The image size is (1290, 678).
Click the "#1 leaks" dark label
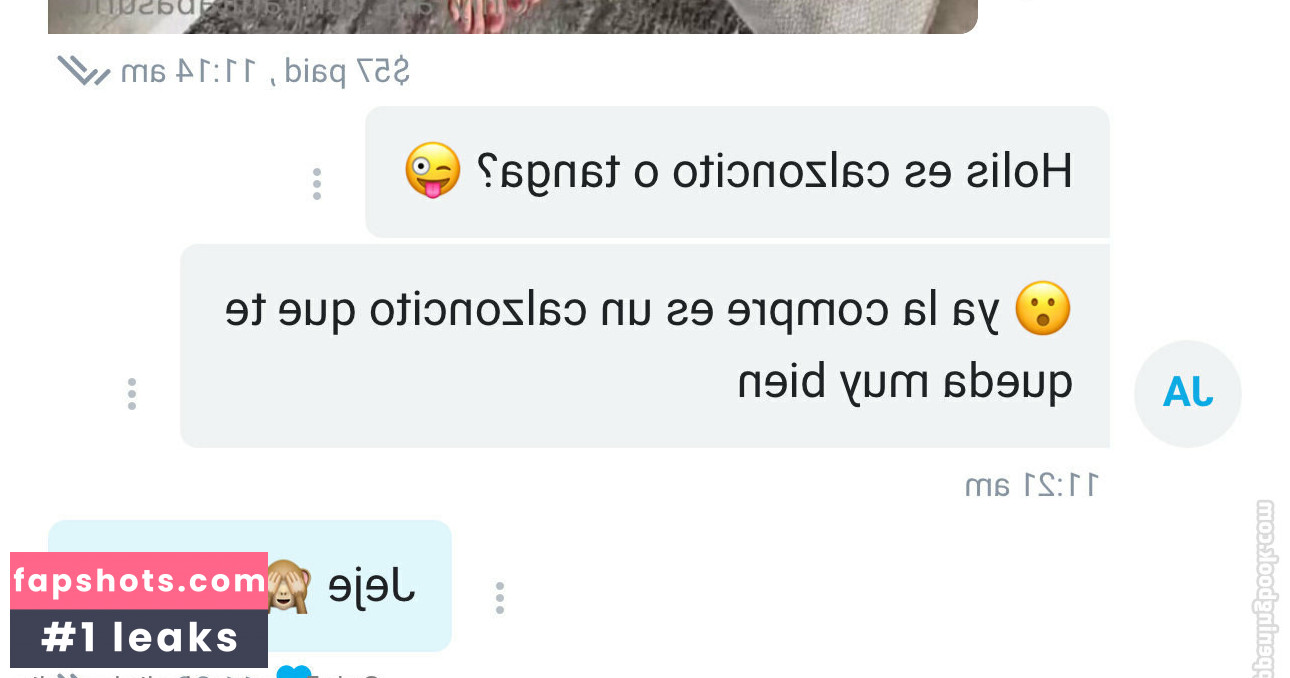coord(139,638)
